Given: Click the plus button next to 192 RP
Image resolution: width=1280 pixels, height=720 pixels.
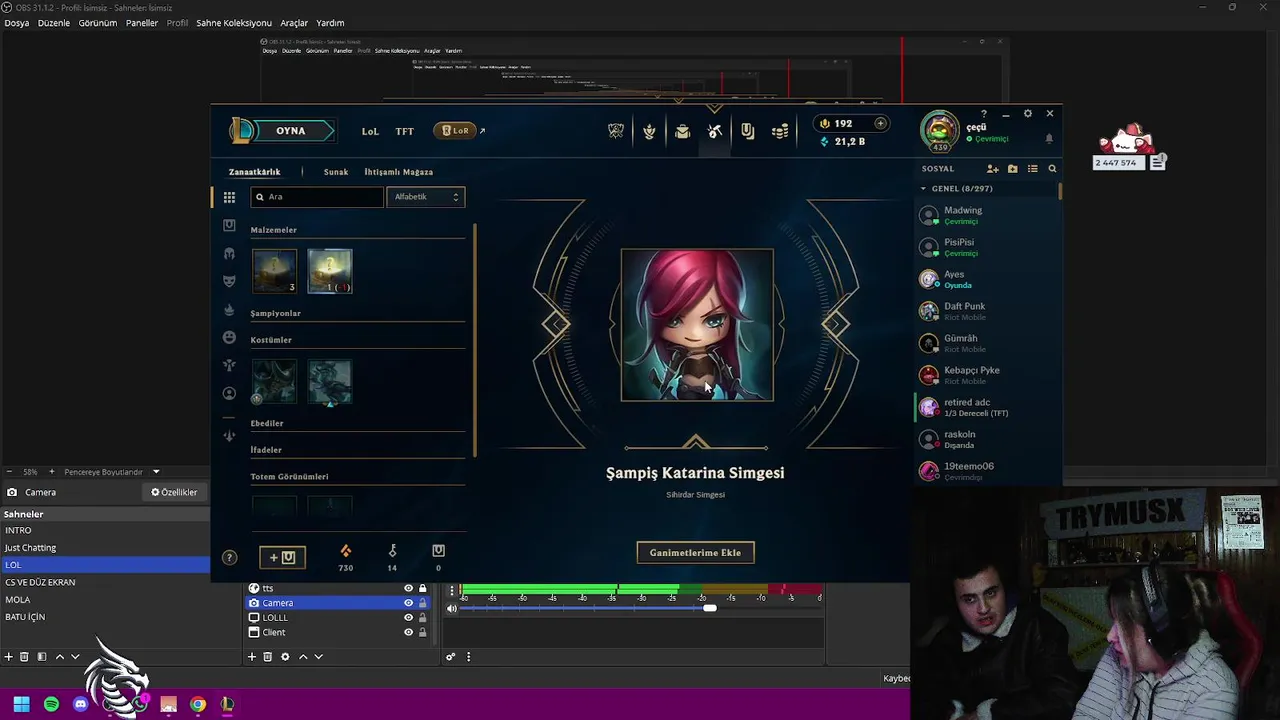Looking at the screenshot, I should pos(880,123).
